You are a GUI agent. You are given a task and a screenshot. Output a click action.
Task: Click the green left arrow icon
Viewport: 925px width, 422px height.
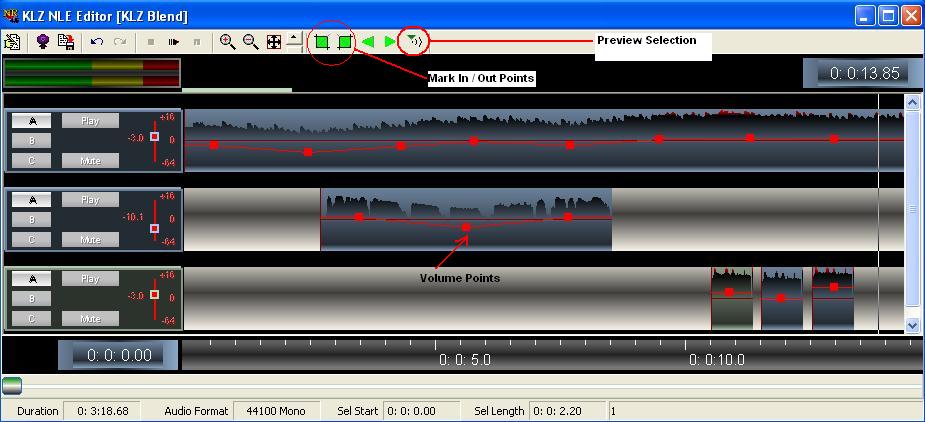(368, 42)
